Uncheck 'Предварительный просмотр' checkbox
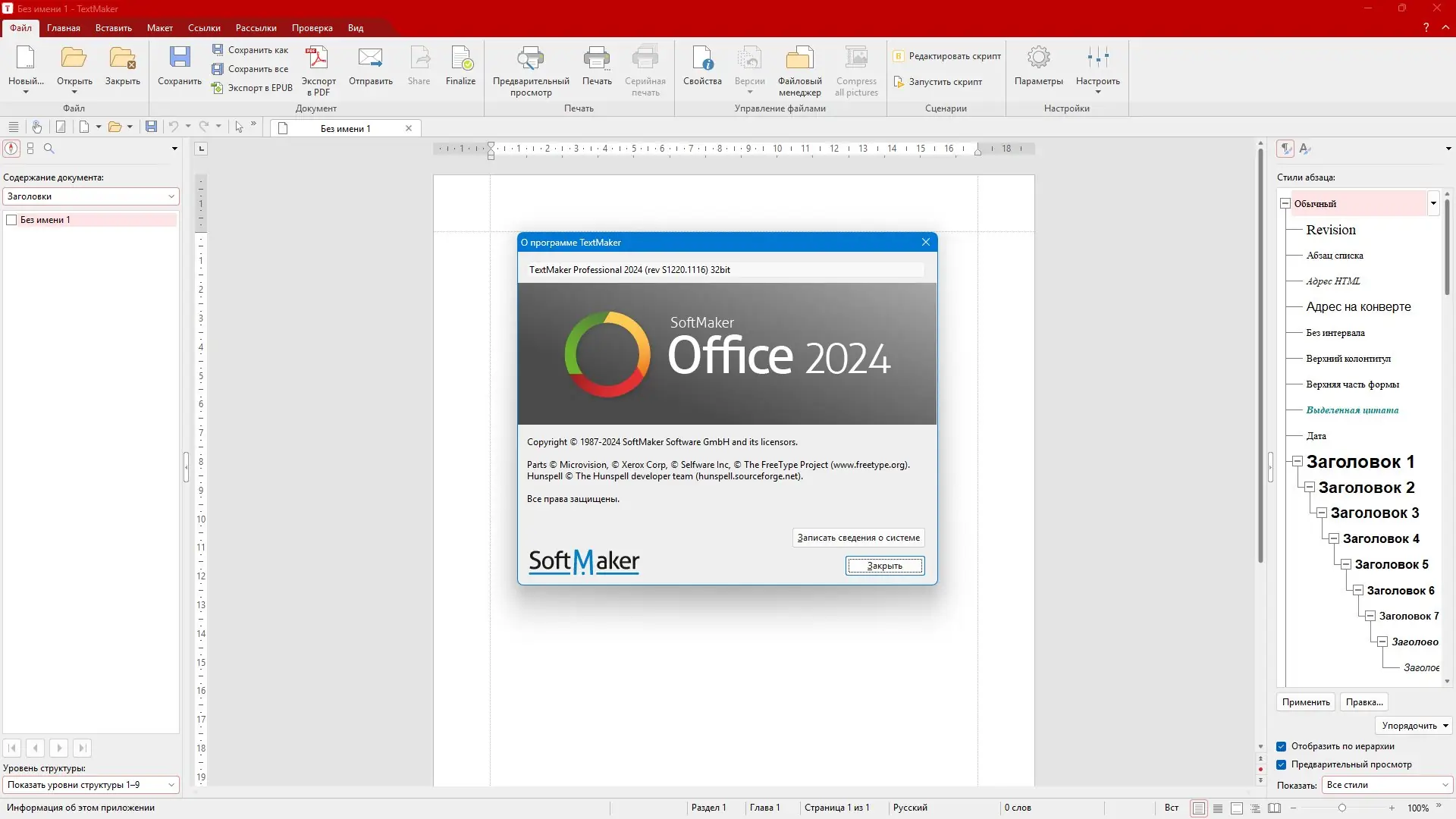1456x819 pixels. click(1282, 764)
